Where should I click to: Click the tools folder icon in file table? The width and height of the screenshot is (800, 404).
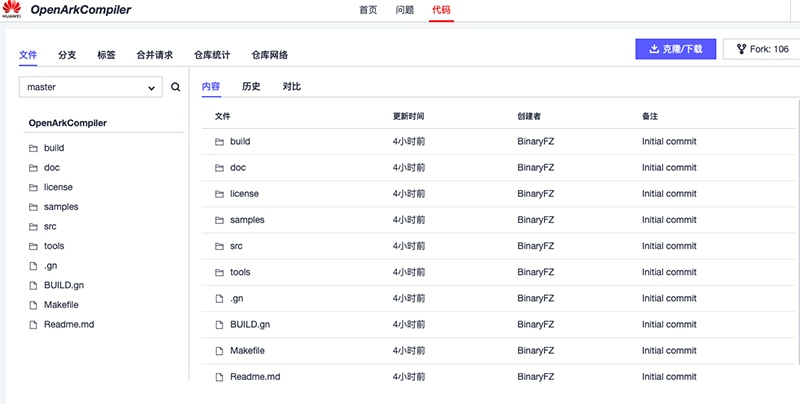click(219, 272)
